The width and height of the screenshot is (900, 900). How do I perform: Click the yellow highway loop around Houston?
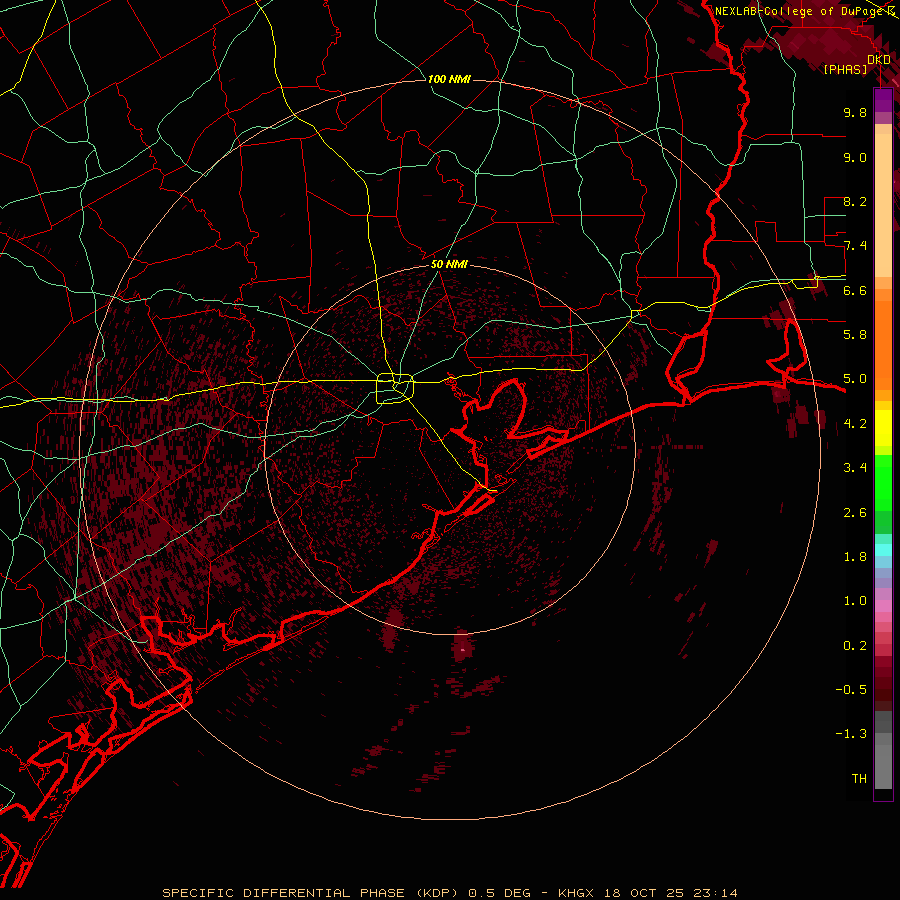coord(395,389)
